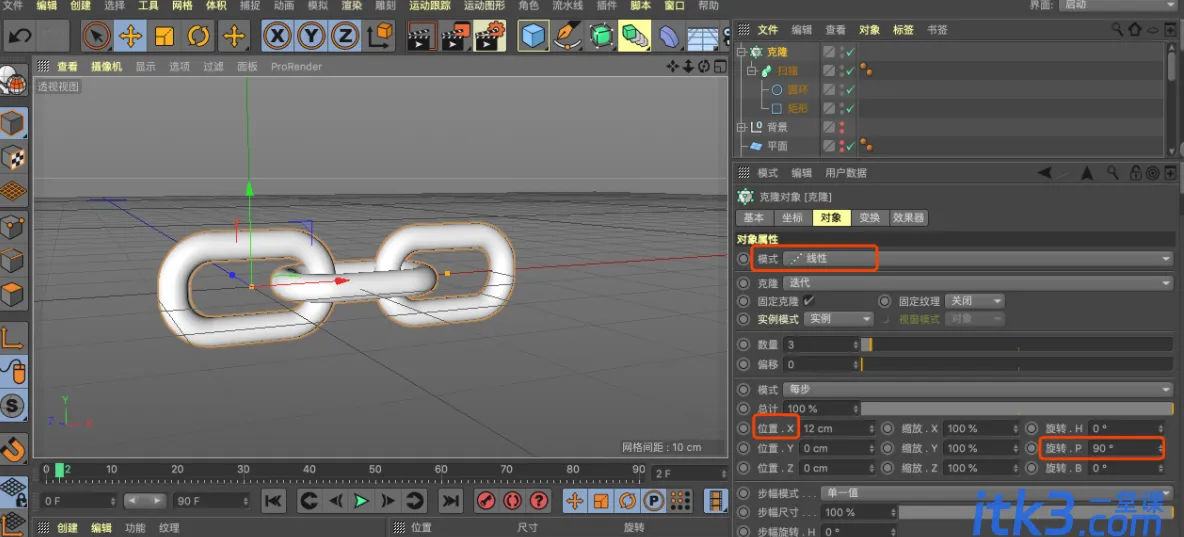Click the object manager home icon
The width and height of the screenshot is (1184, 537).
[x=1134, y=29]
